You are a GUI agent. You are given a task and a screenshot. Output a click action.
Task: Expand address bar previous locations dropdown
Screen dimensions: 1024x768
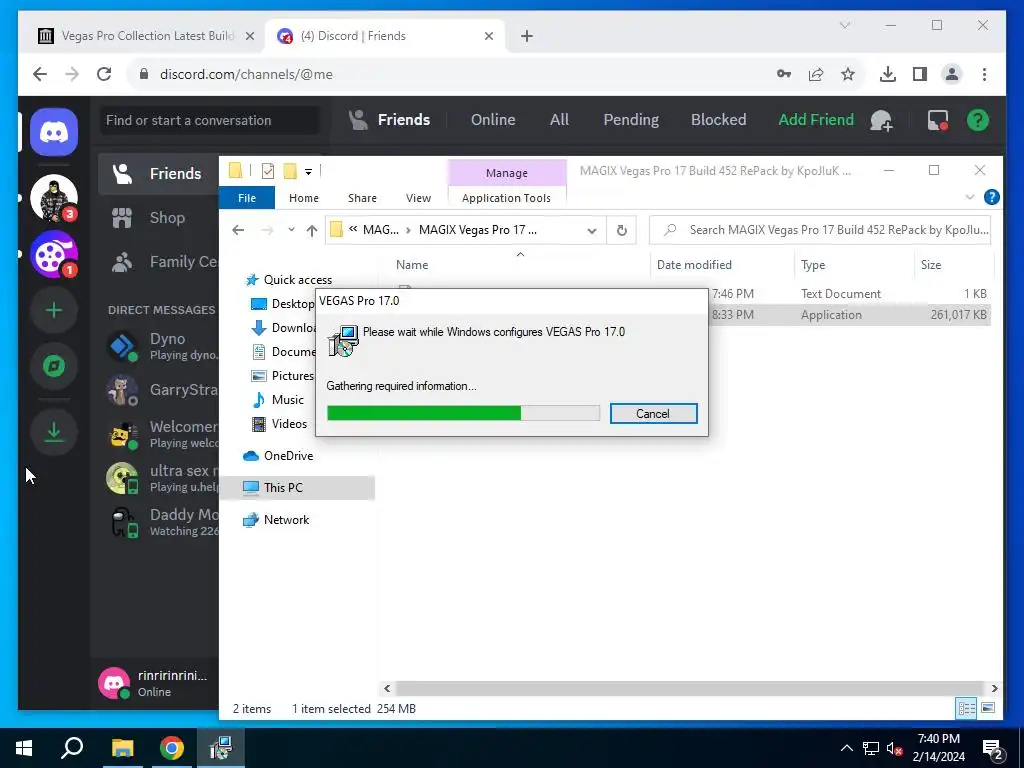coord(592,231)
